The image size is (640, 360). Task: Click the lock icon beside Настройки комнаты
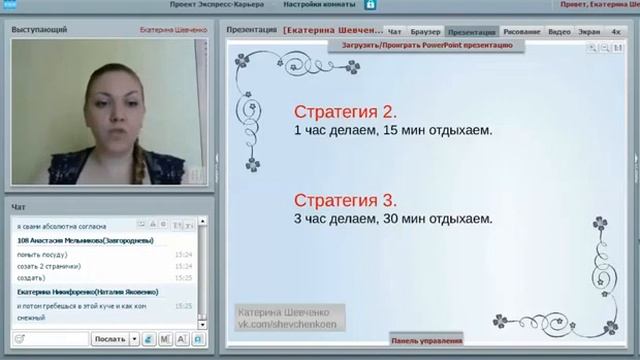point(370,4)
